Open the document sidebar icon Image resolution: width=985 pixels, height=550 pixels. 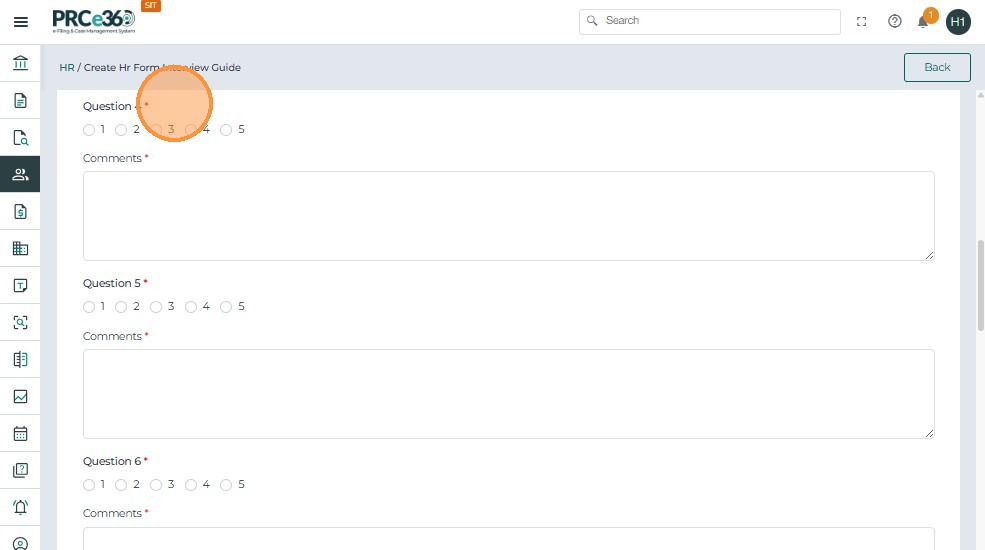point(20,100)
